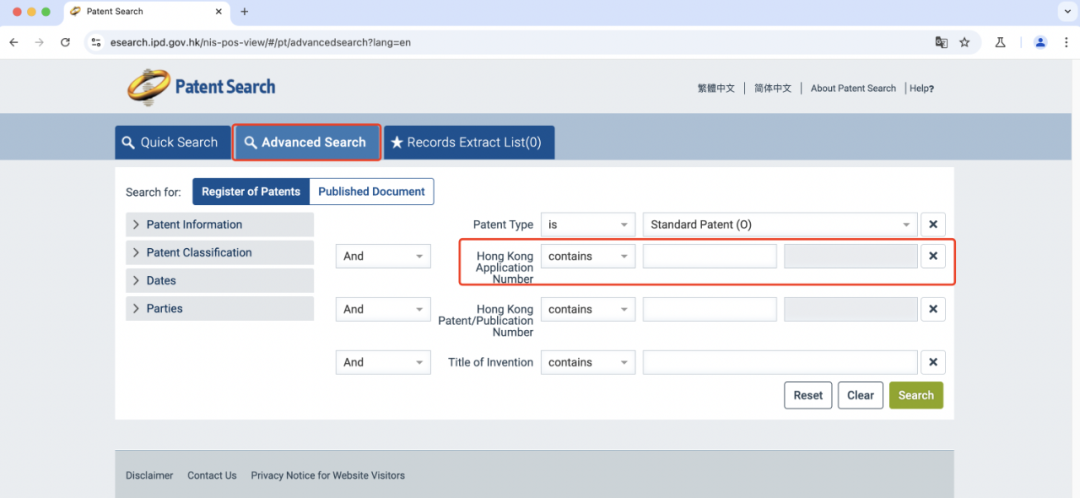Open the Title of Invention 'contains' dropdown
This screenshot has width=1080, height=498.
point(588,362)
